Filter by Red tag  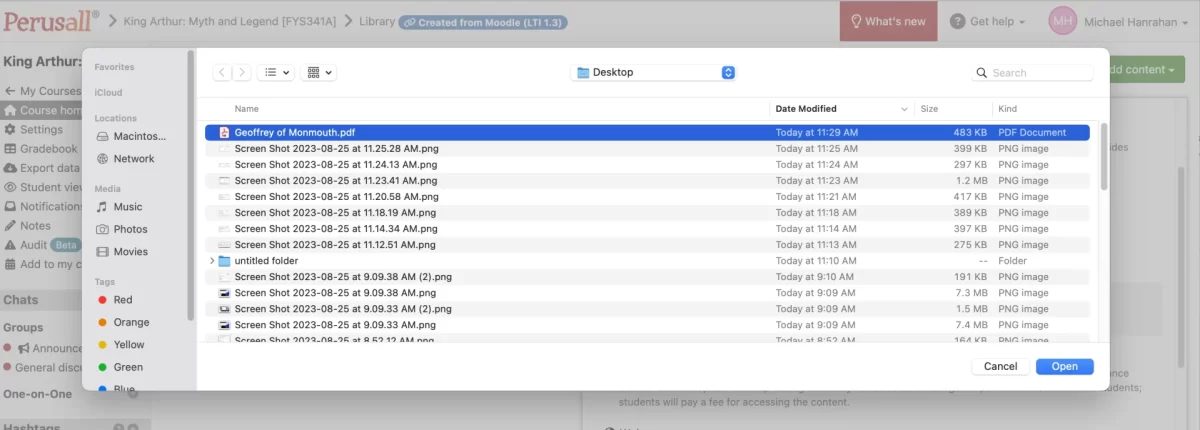pos(115,300)
